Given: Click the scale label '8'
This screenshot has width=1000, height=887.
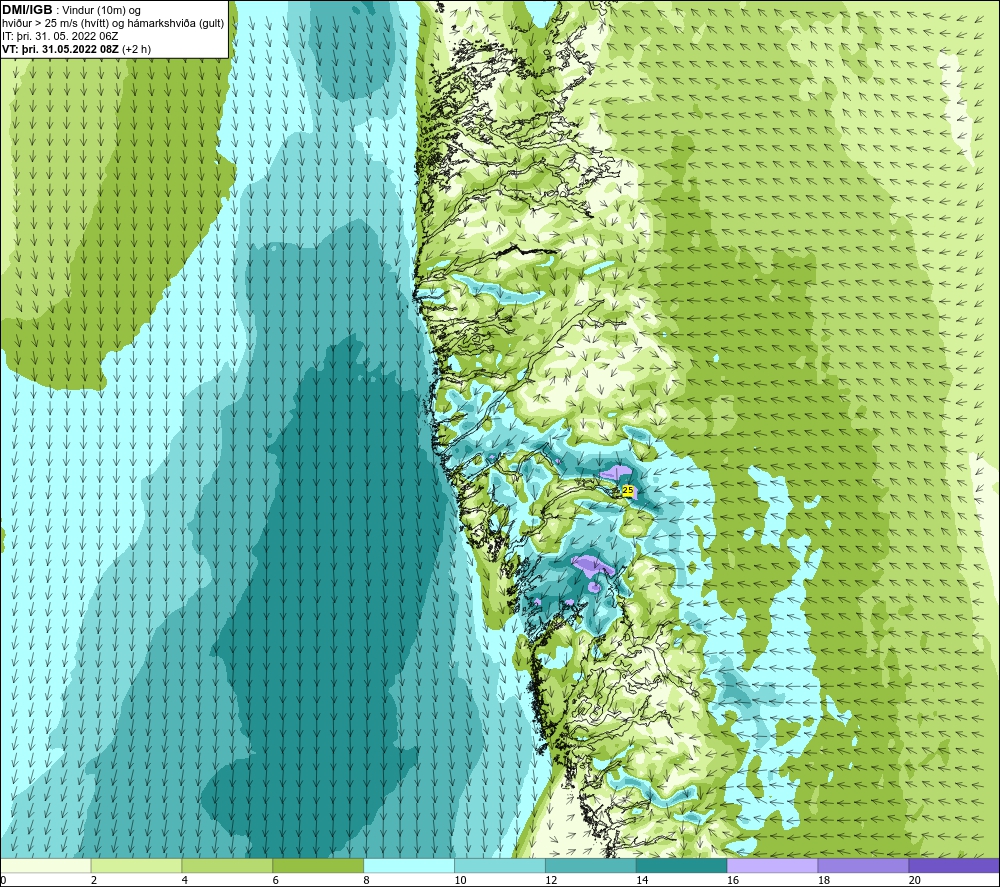Looking at the screenshot, I should [x=366, y=880].
